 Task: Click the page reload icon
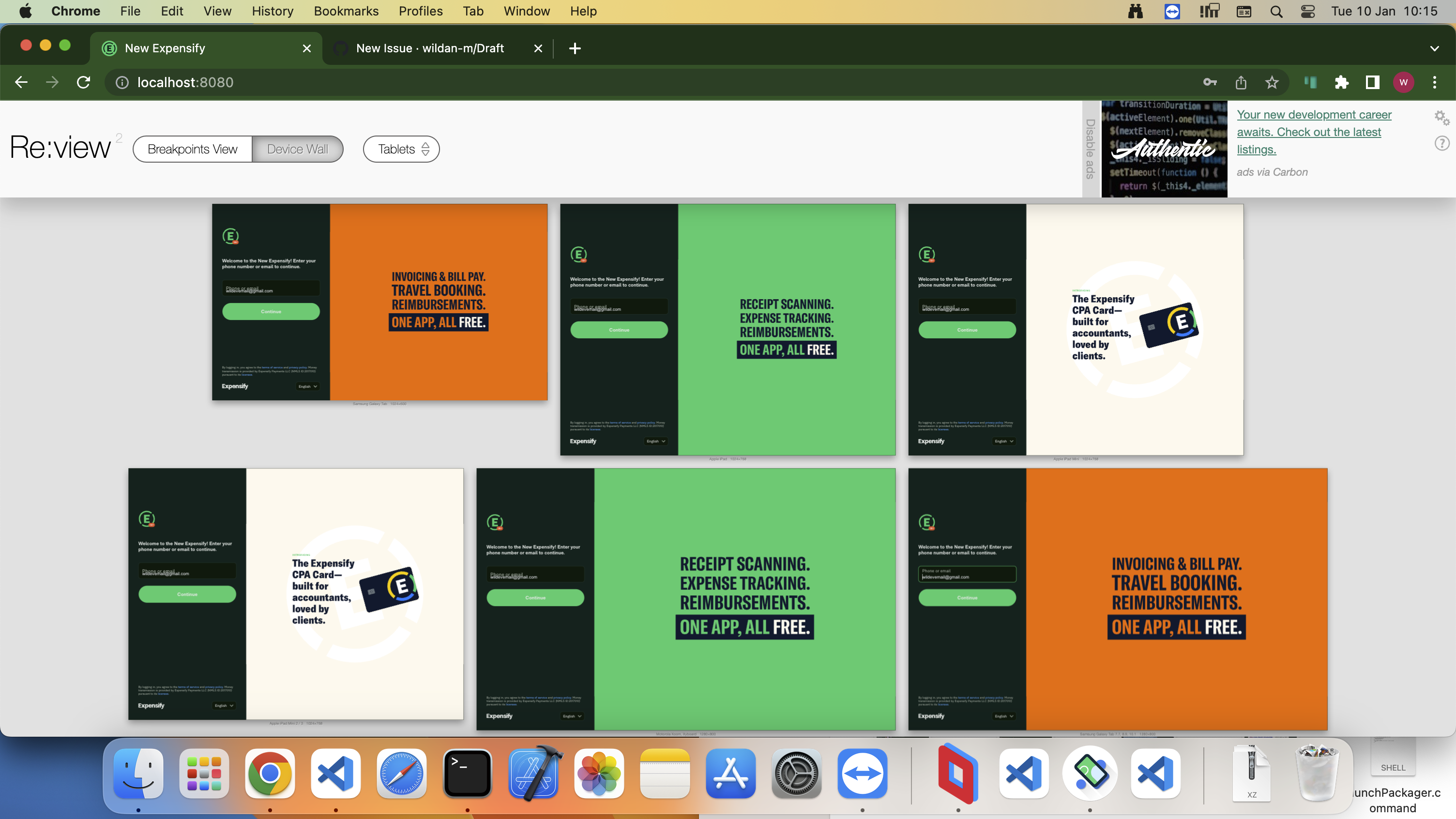click(84, 82)
